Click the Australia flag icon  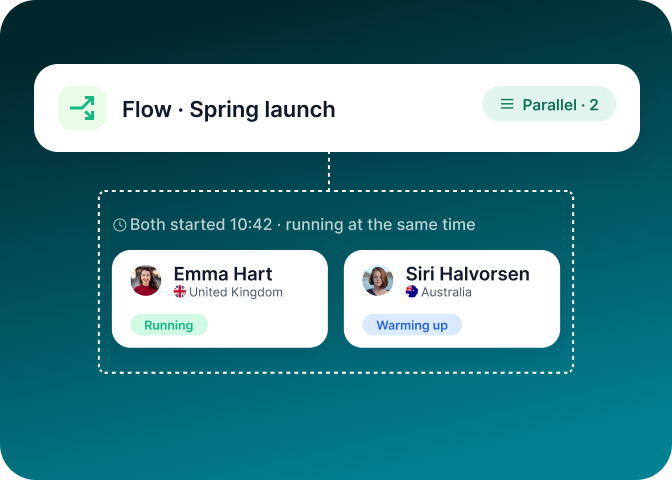tap(412, 292)
